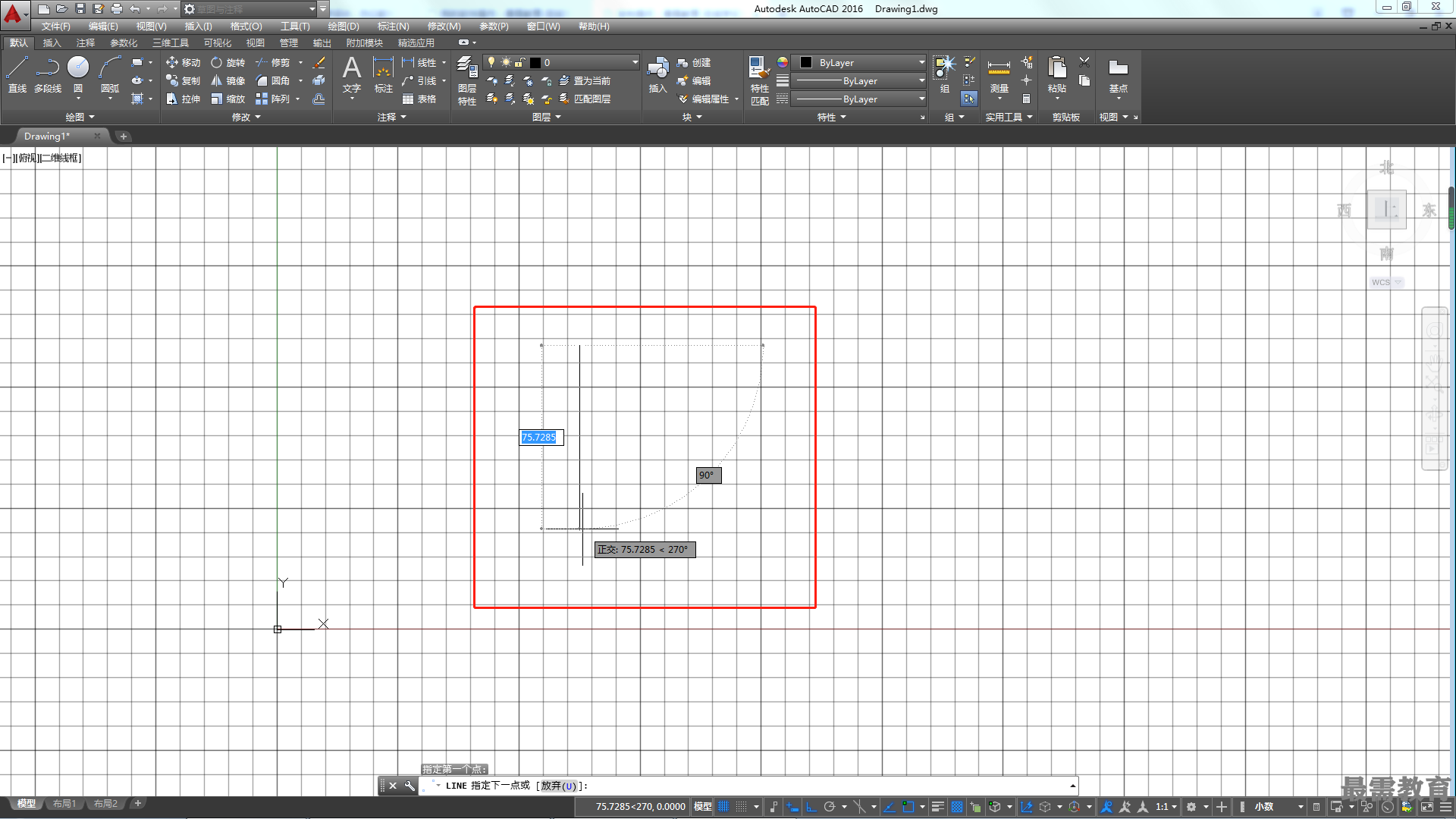Toggle Ortho mode in status bar
This screenshot has height=819, width=1456.
pyautogui.click(x=811, y=807)
